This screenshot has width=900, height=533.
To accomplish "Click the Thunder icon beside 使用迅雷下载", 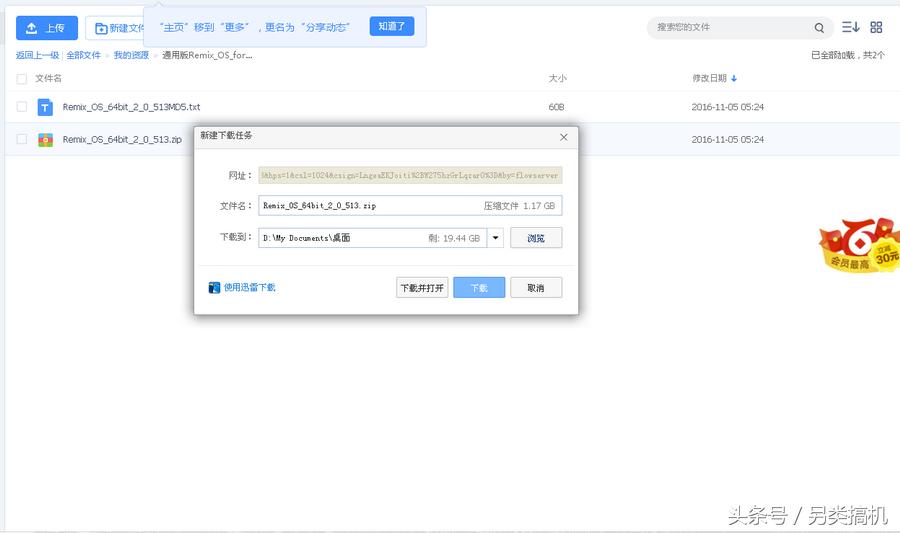I will click(214, 287).
